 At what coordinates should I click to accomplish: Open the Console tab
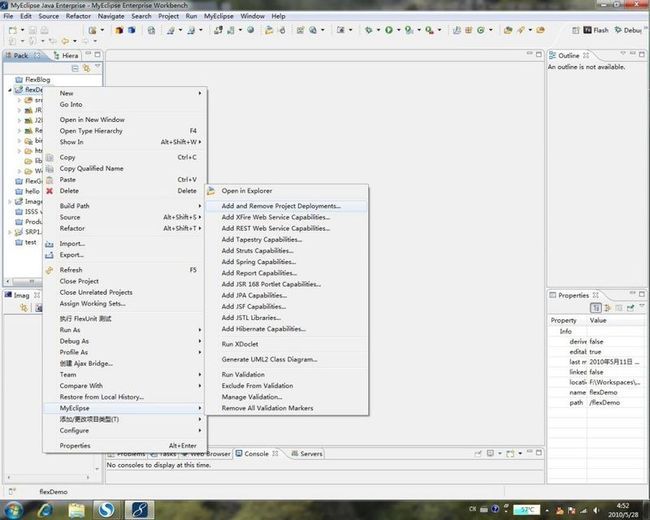coord(256,454)
